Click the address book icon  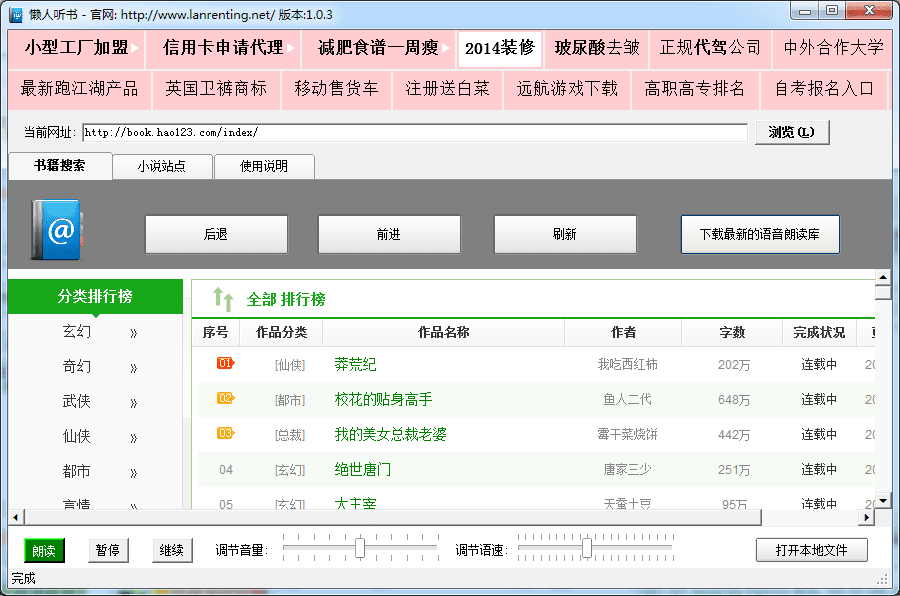[55, 230]
